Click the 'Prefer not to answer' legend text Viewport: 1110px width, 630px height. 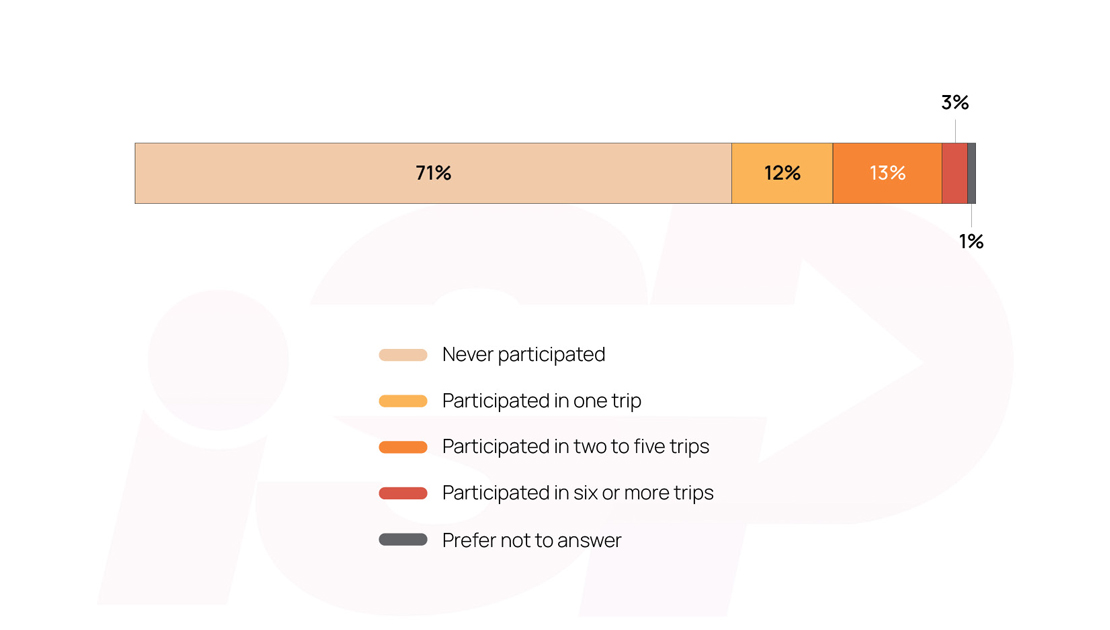(531, 540)
